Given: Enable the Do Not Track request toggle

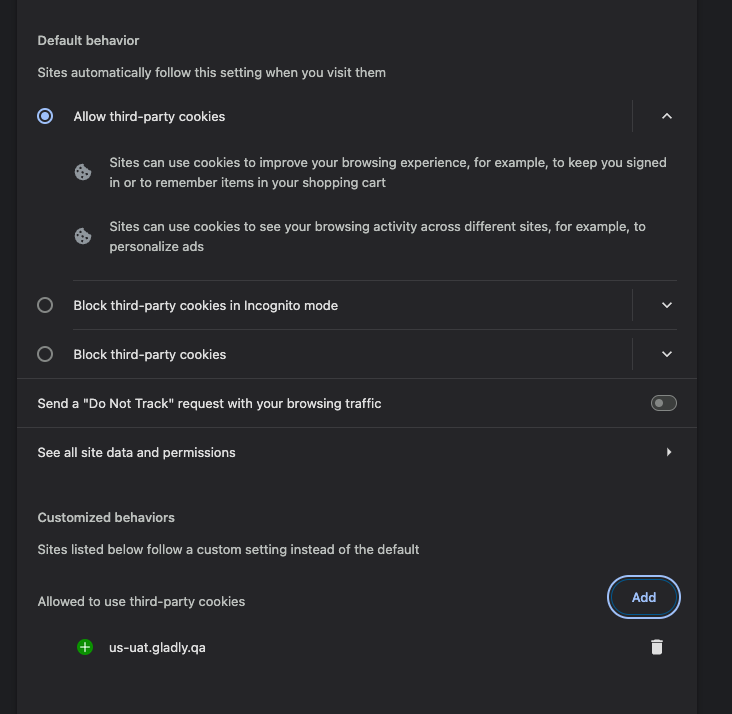Looking at the screenshot, I should [x=663, y=403].
